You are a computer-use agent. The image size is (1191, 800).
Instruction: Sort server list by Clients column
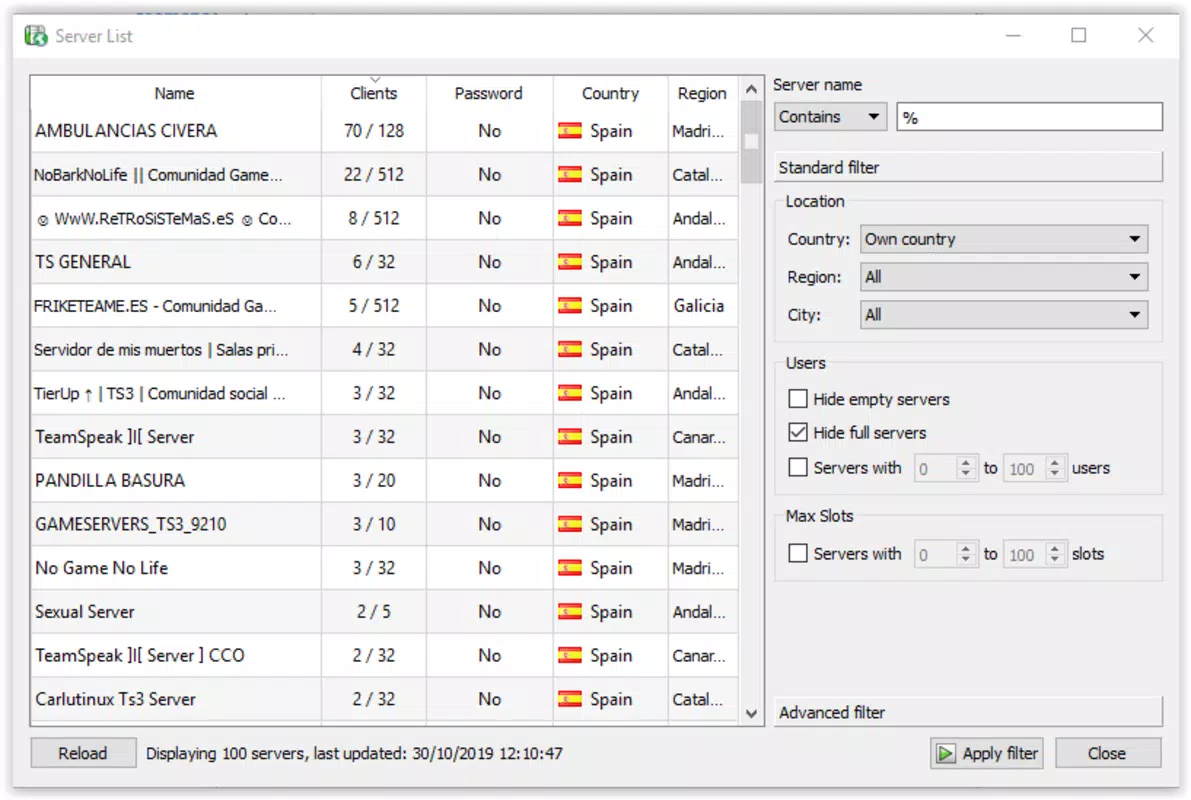tap(374, 93)
